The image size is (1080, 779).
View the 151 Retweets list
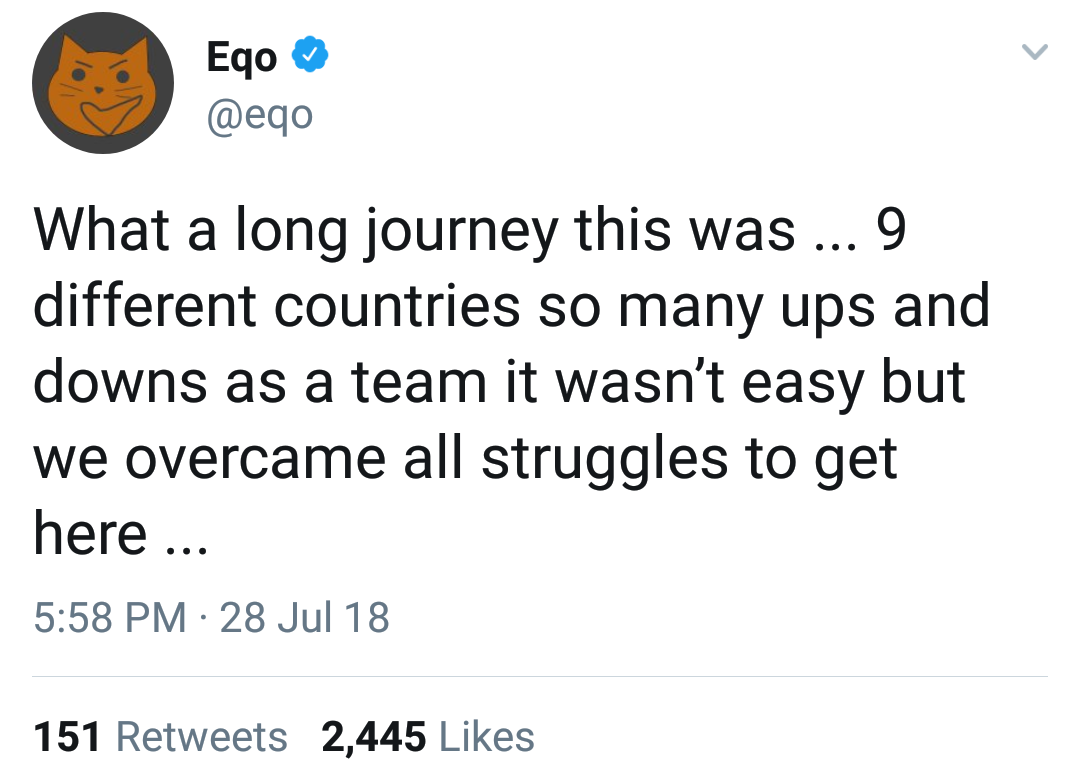(160, 737)
